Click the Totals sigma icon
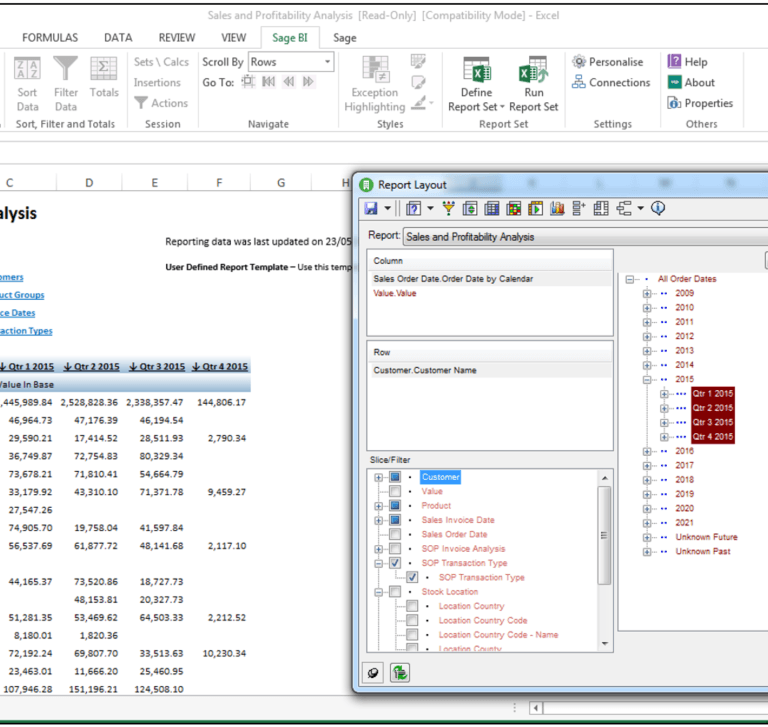 (x=104, y=69)
